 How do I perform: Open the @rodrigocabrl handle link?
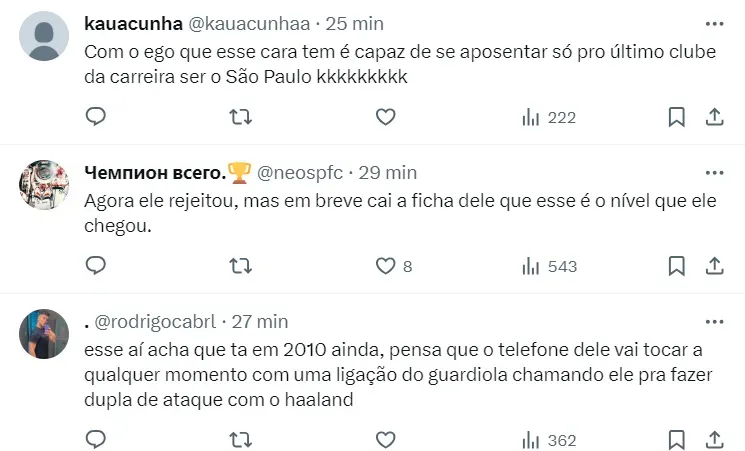[157, 321]
